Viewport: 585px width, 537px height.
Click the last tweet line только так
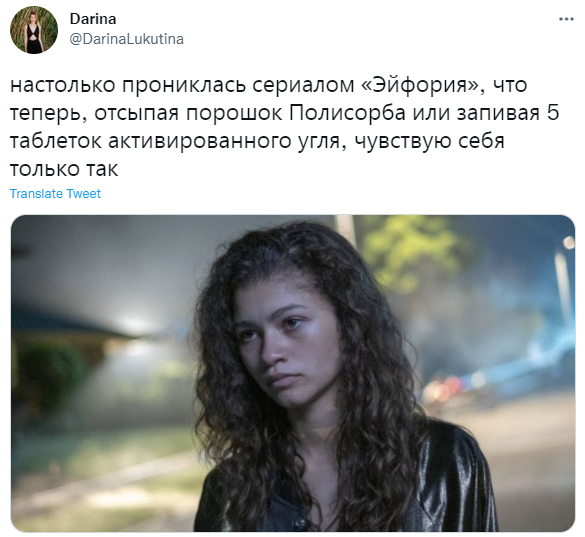click(x=64, y=169)
